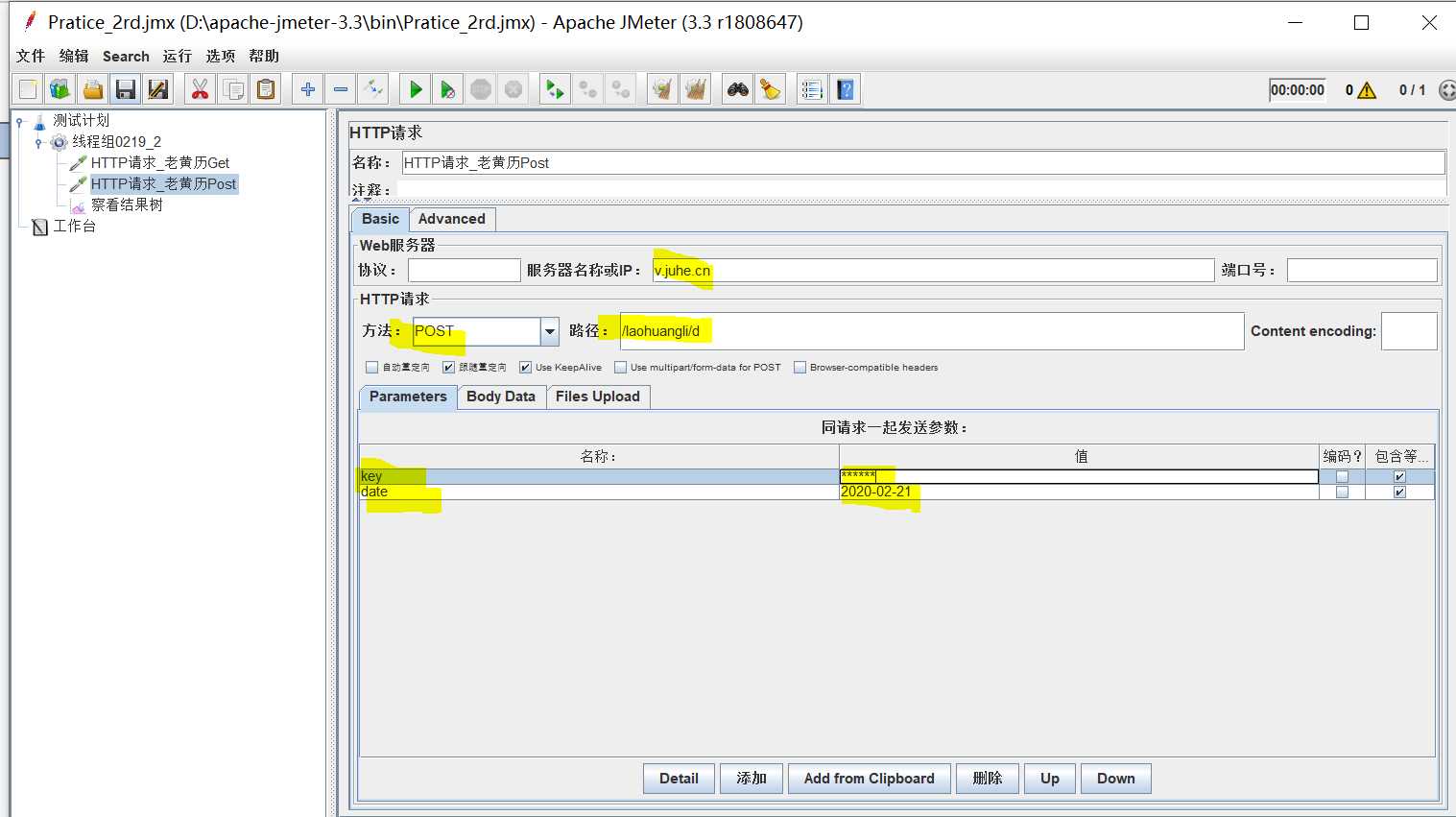Toggle 包含等于 checkbox in date row
The width and height of the screenshot is (1456, 817).
pyautogui.click(x=1399, y=492)
